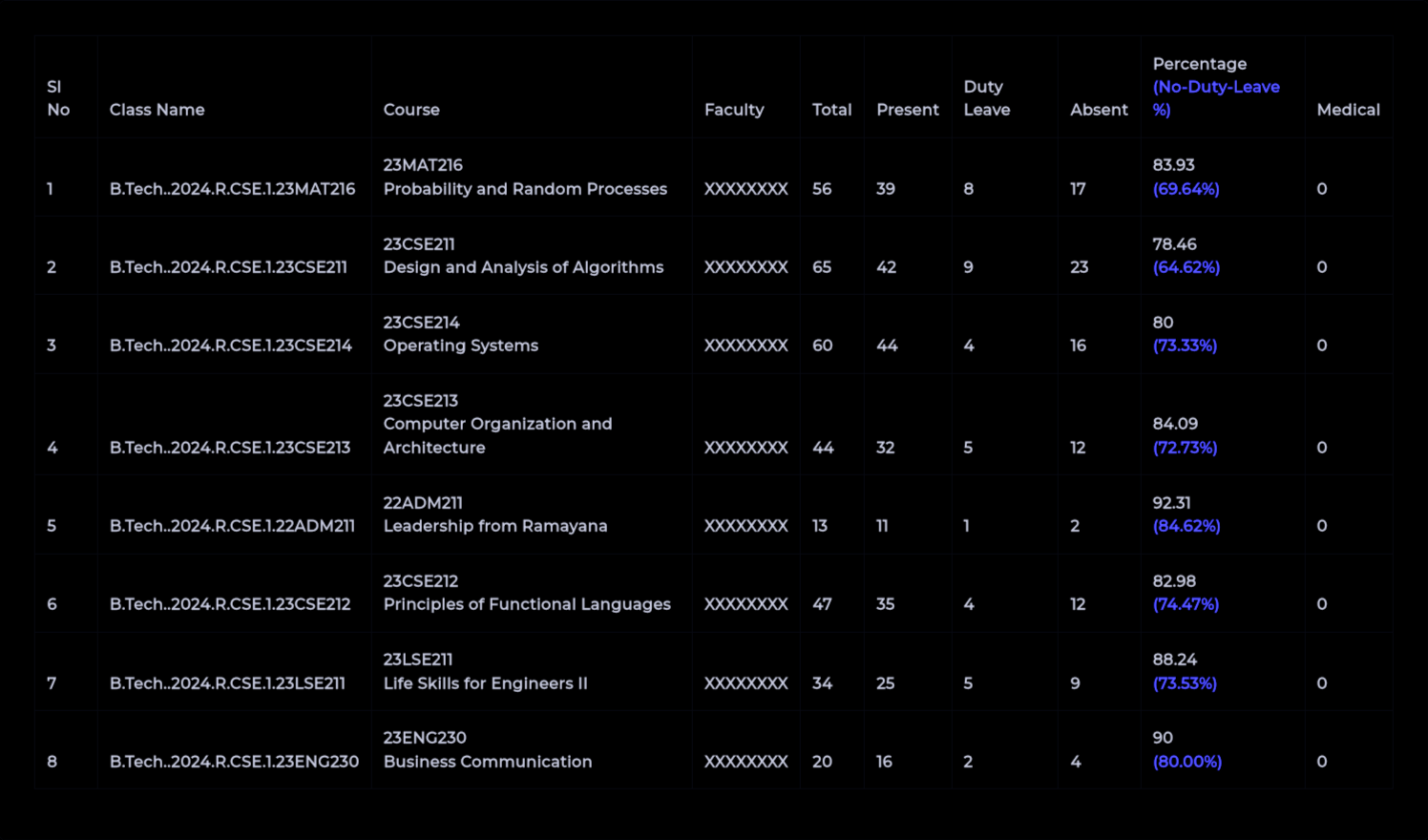Click the blue percentage link for Operating Systems
Viewport: 1428px width, 840px height.
[1185, 346]
